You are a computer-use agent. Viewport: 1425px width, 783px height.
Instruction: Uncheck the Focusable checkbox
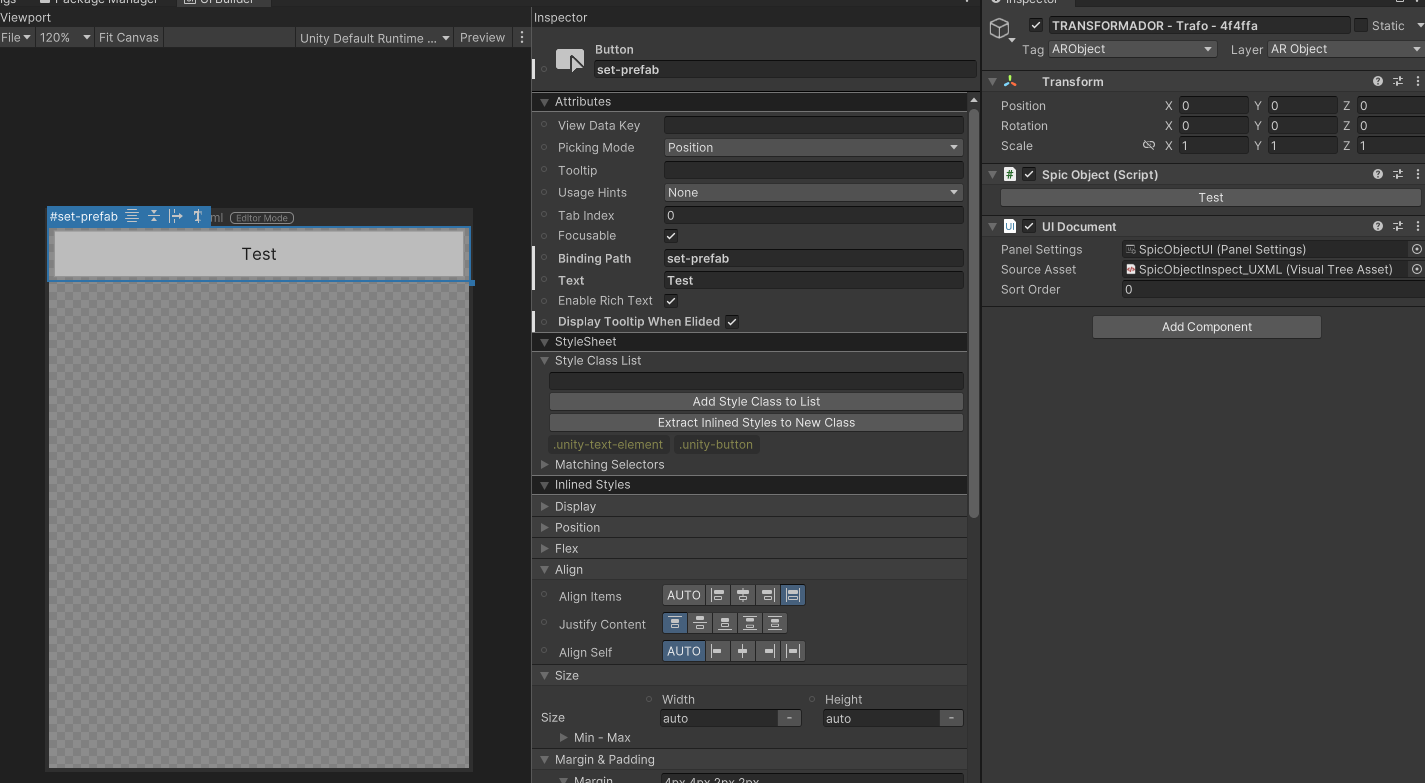pyautogui.click(x=671, y=236)
